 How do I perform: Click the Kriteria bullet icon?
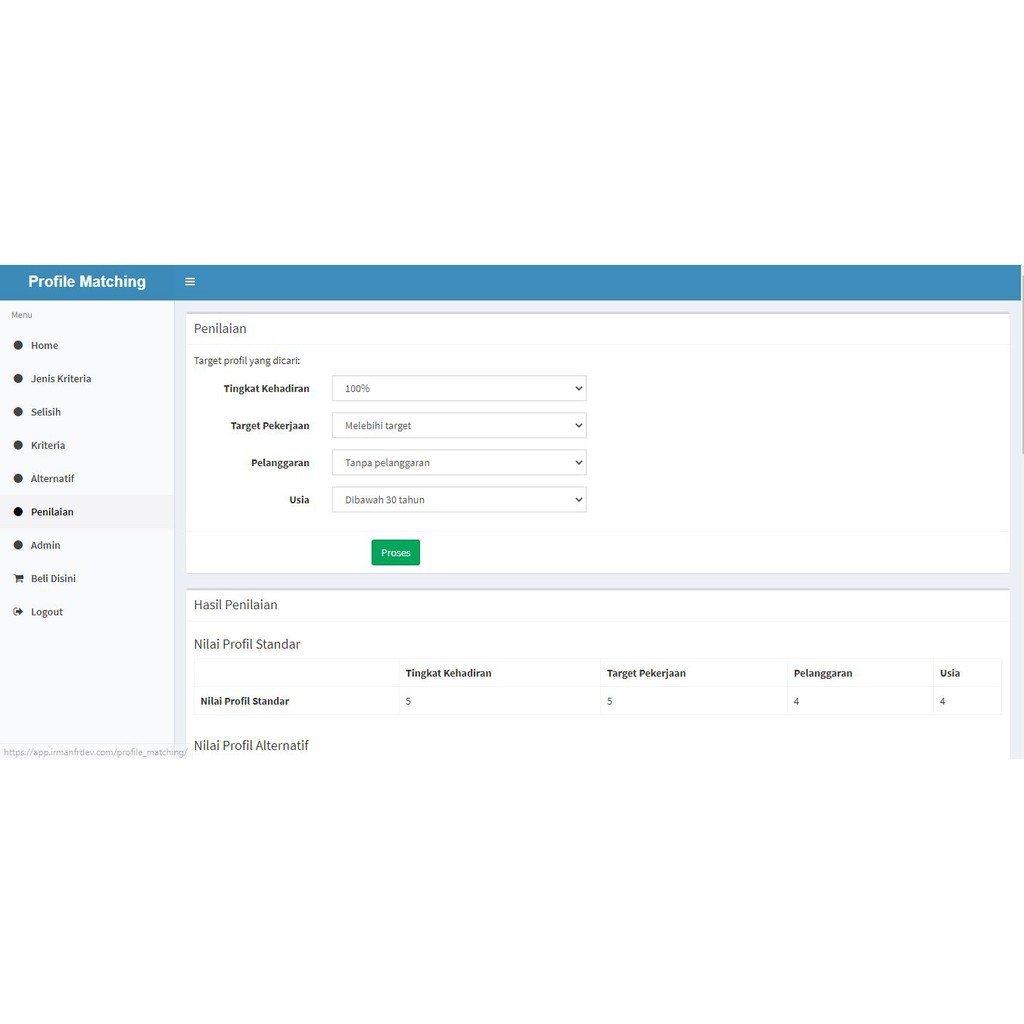(18, 445)
